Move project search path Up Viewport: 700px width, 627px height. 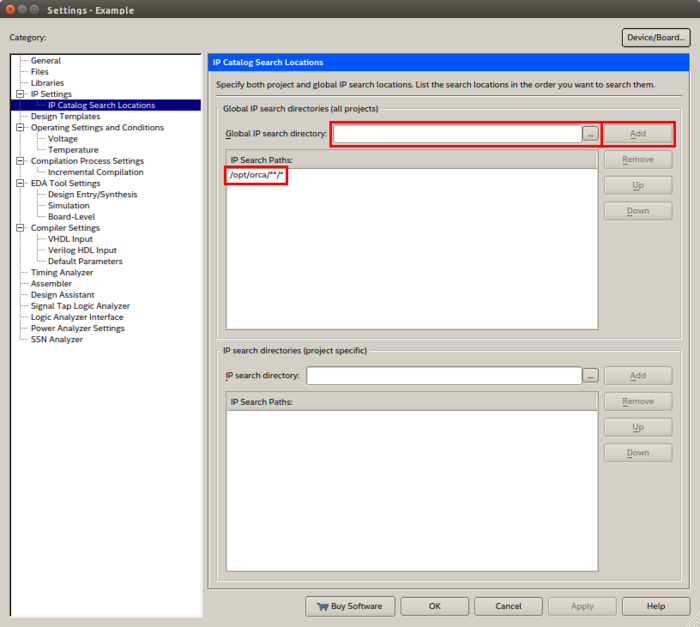638,427
